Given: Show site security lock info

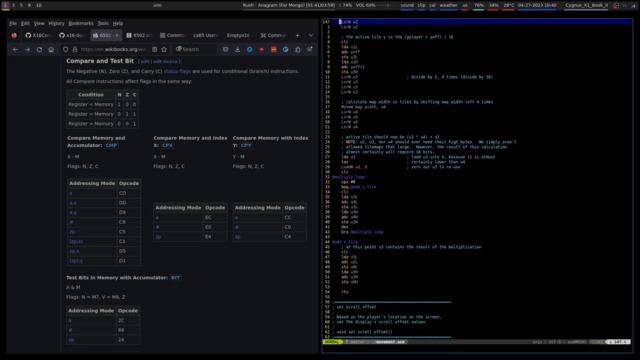Looking at the screenshot, I should 75,49.
